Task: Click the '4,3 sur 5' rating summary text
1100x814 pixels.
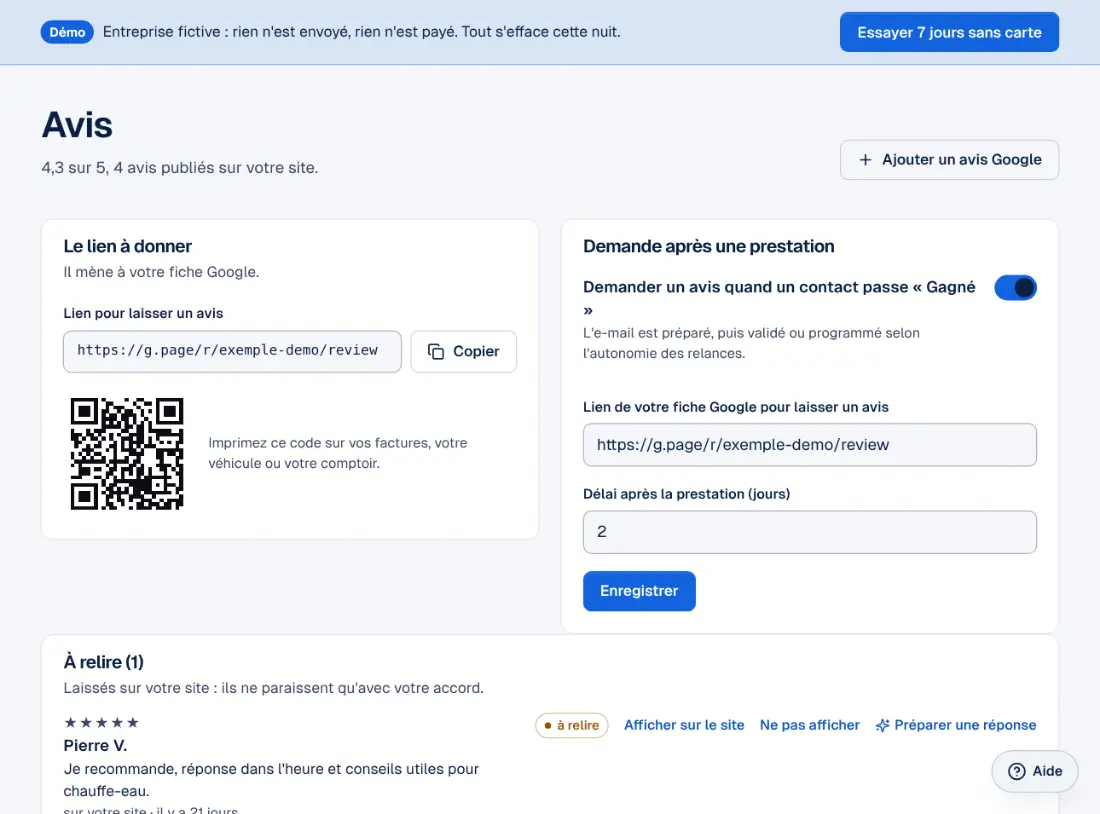Action: click(x=180, y=168)
